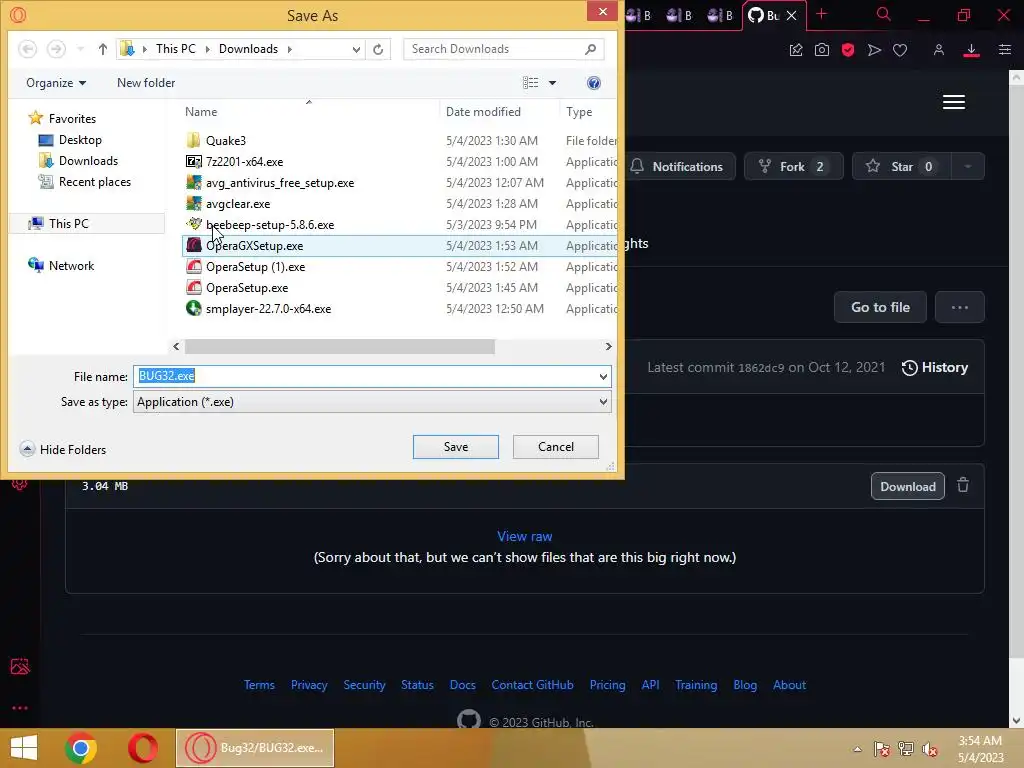Go up one folder level with the up arrow
The width and height of the screenshot is (1024, 768).
103,49
